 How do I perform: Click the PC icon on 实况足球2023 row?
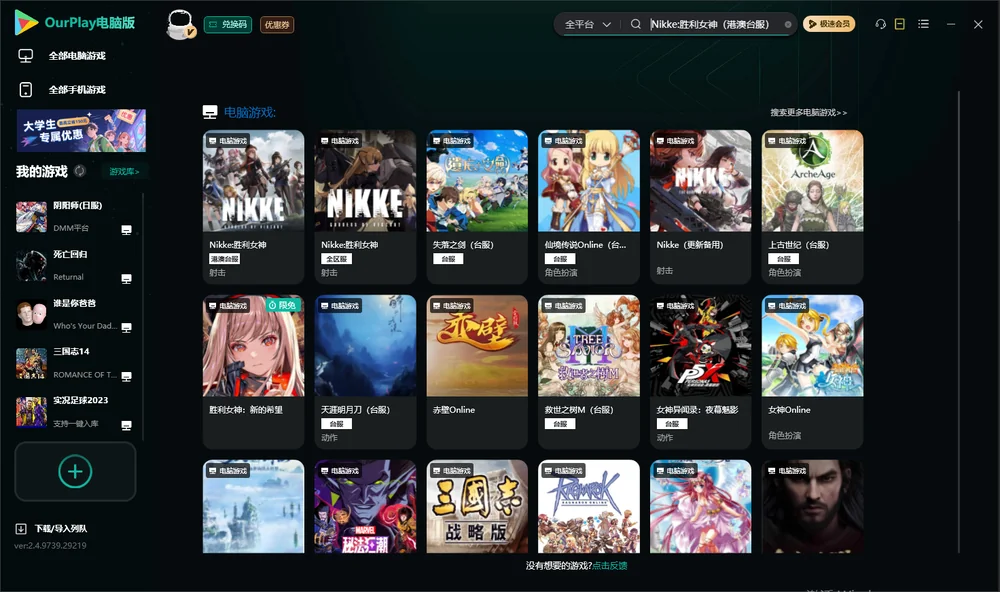coord(126,426)
